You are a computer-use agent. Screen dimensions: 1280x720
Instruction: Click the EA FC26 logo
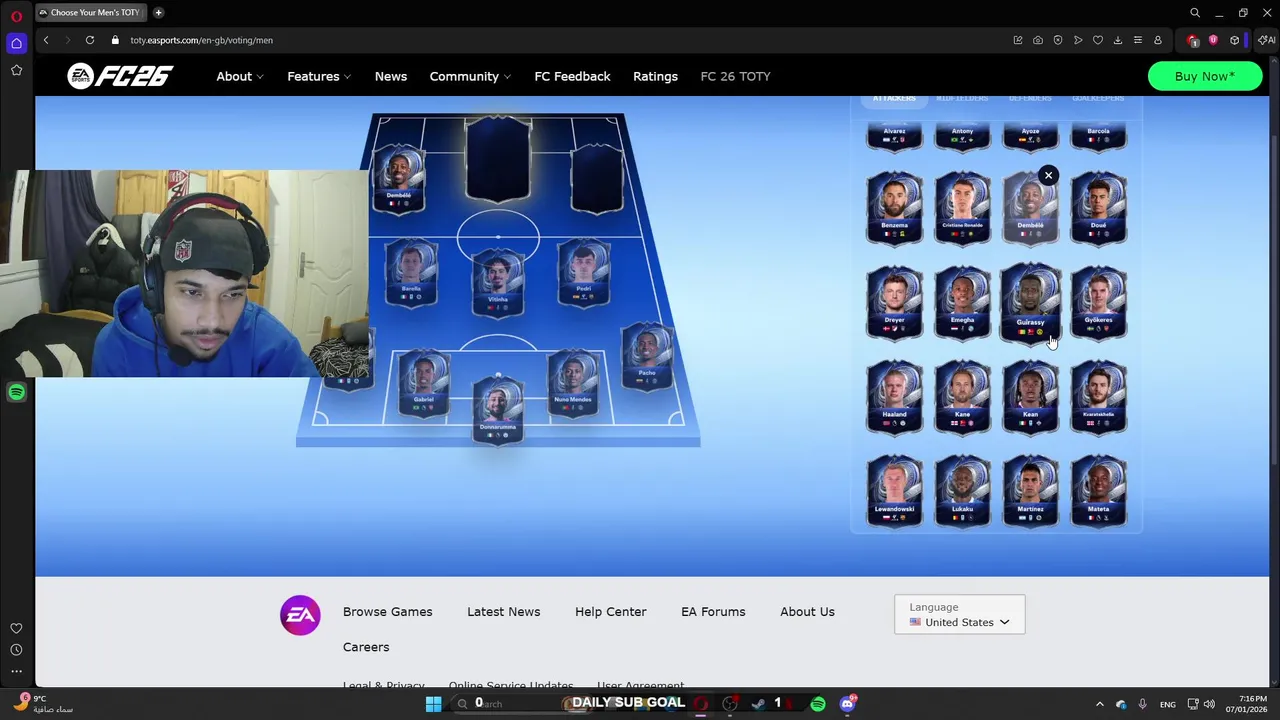pos(120,76)
